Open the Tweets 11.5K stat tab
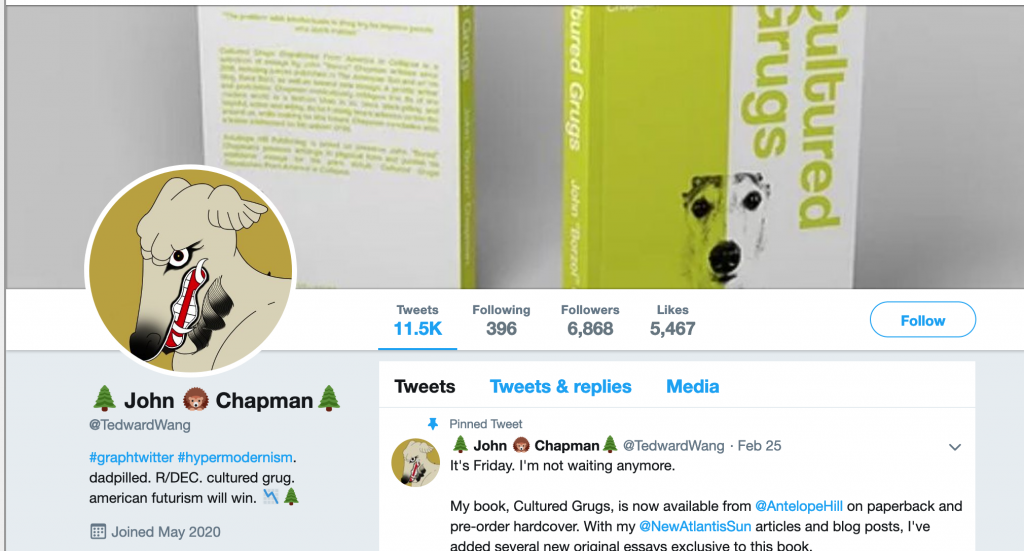 click(417, 321)
